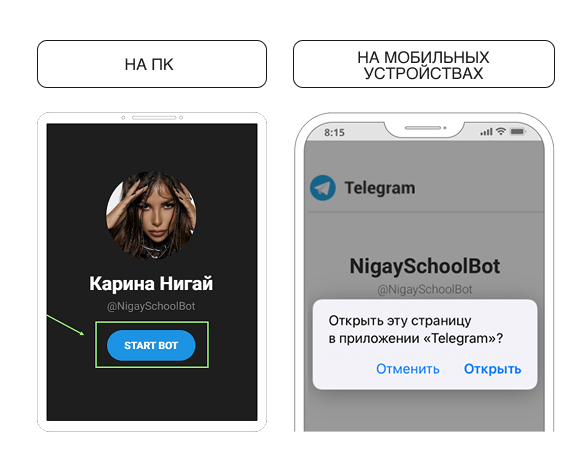Click the NigaySchoolBot title on phone

425,266
